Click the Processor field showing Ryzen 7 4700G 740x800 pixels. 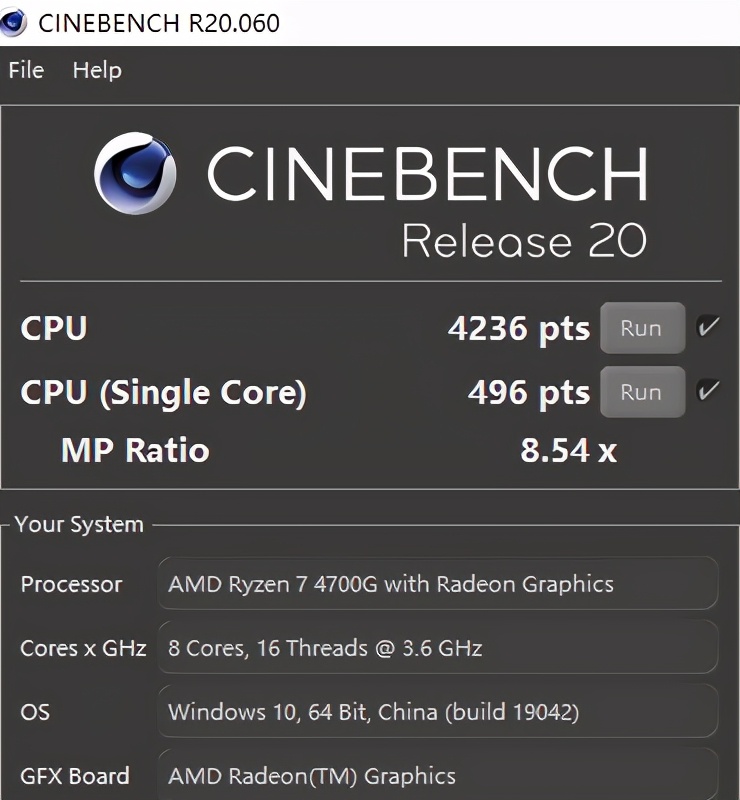tap(437, 584)
